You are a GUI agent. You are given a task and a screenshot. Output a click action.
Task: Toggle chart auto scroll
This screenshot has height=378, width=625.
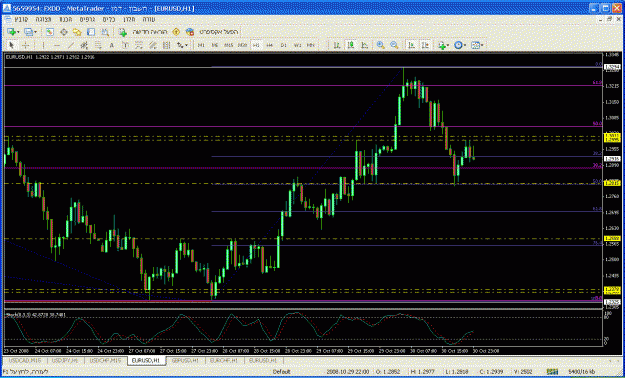411,45
